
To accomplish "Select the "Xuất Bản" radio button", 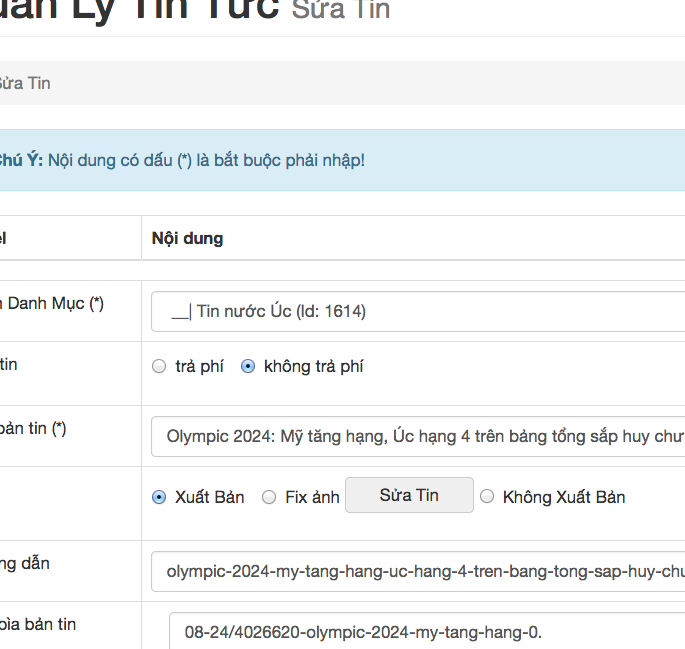I will click(159, 497).
